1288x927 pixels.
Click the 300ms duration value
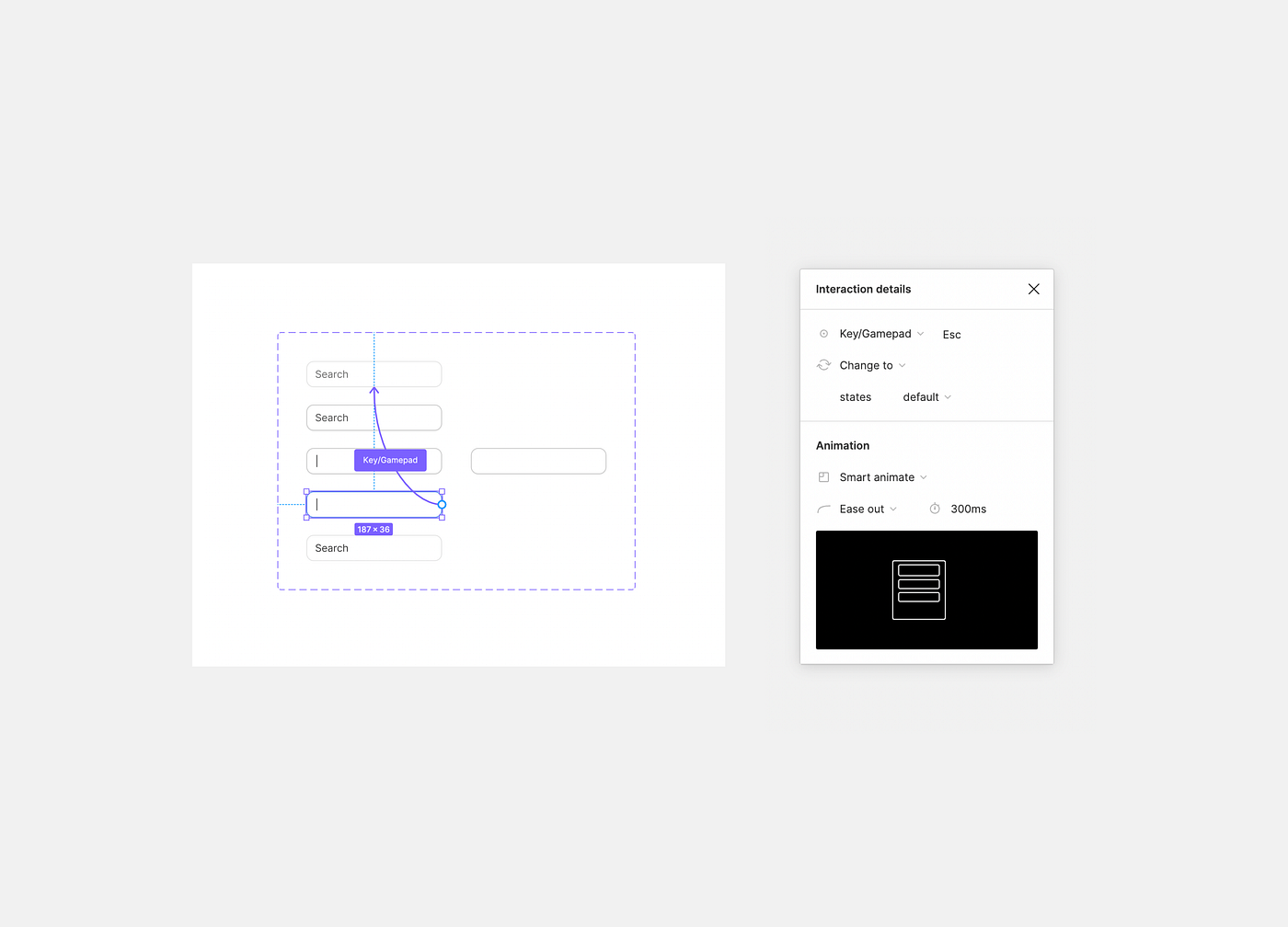(968, 508)
